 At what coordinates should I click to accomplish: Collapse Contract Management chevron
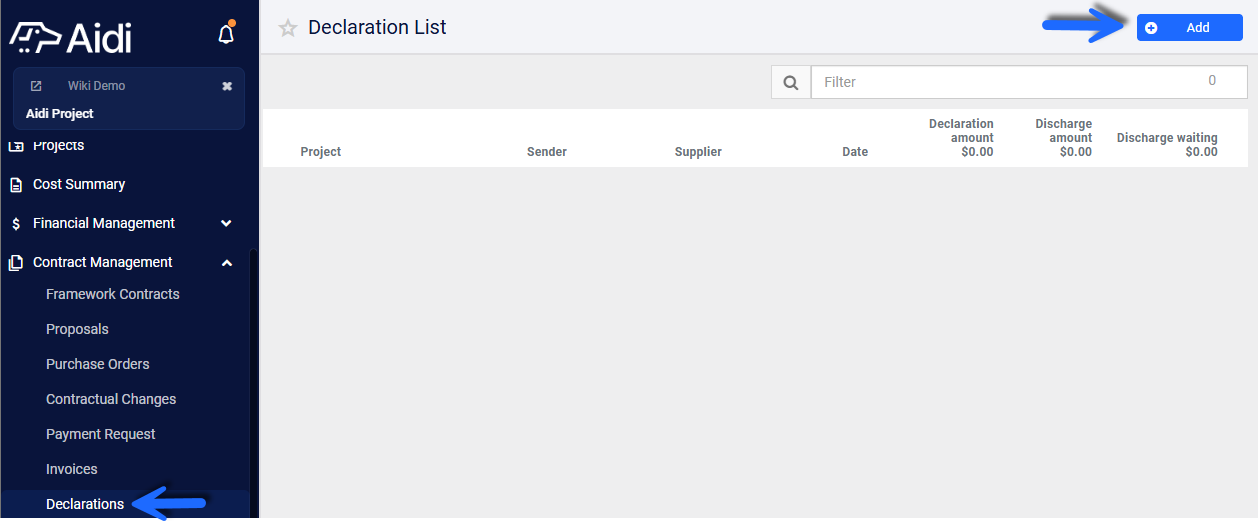click(x=226, y=263)
